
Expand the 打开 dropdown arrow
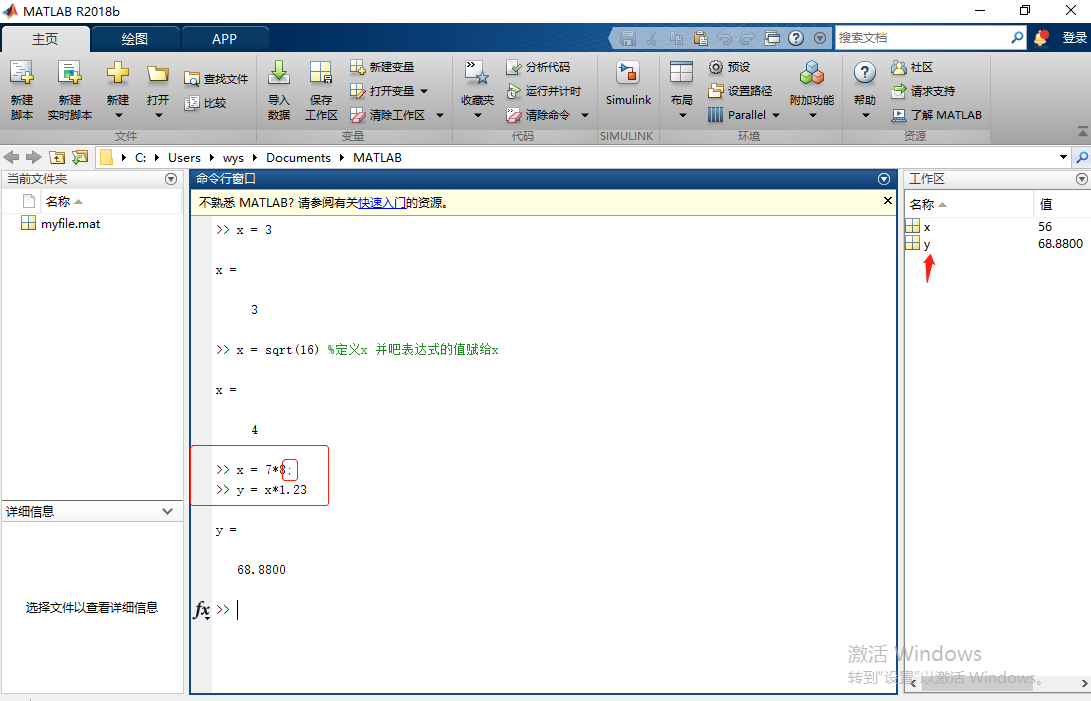pos(159,116)
